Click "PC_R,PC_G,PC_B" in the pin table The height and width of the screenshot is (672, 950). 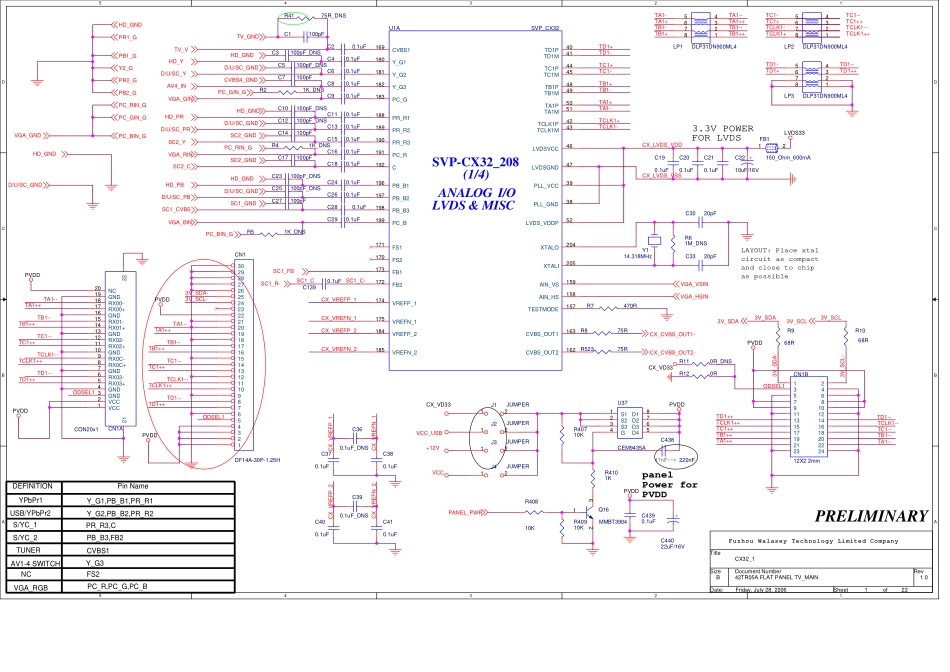click(117, 587)
